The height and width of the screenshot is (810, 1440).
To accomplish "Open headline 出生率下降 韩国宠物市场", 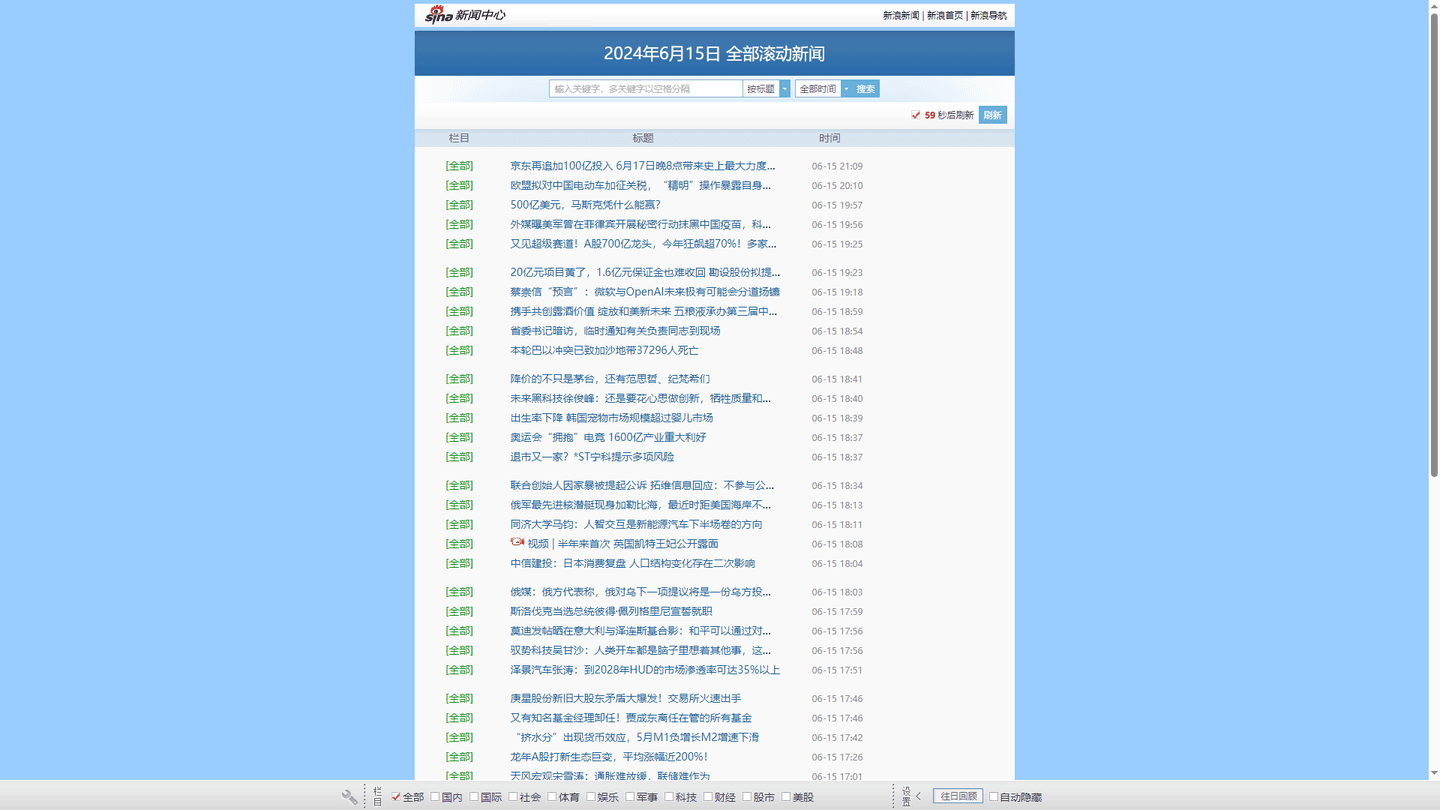I will tap(611, 418).
